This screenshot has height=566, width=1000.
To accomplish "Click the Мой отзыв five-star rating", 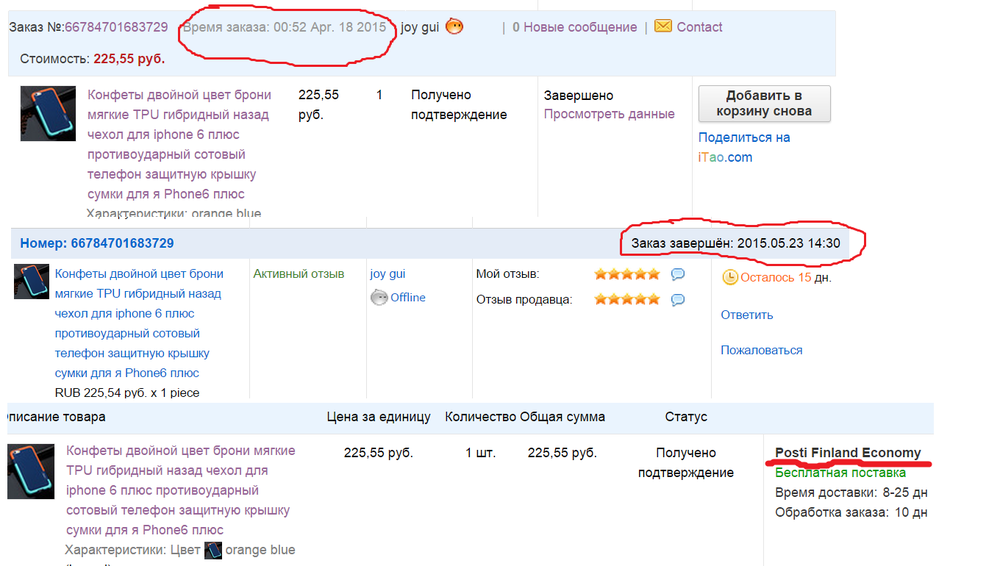I will pos(627,274).
